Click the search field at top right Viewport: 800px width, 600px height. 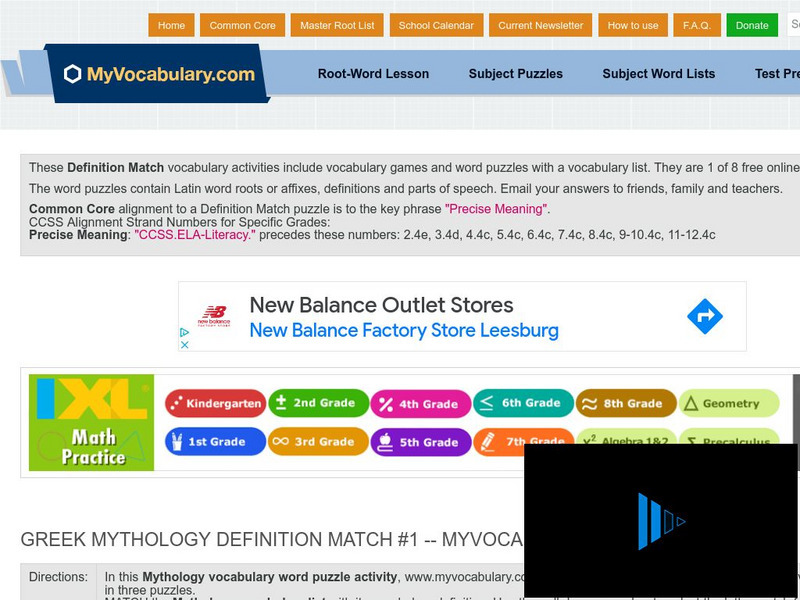(793, 25)
